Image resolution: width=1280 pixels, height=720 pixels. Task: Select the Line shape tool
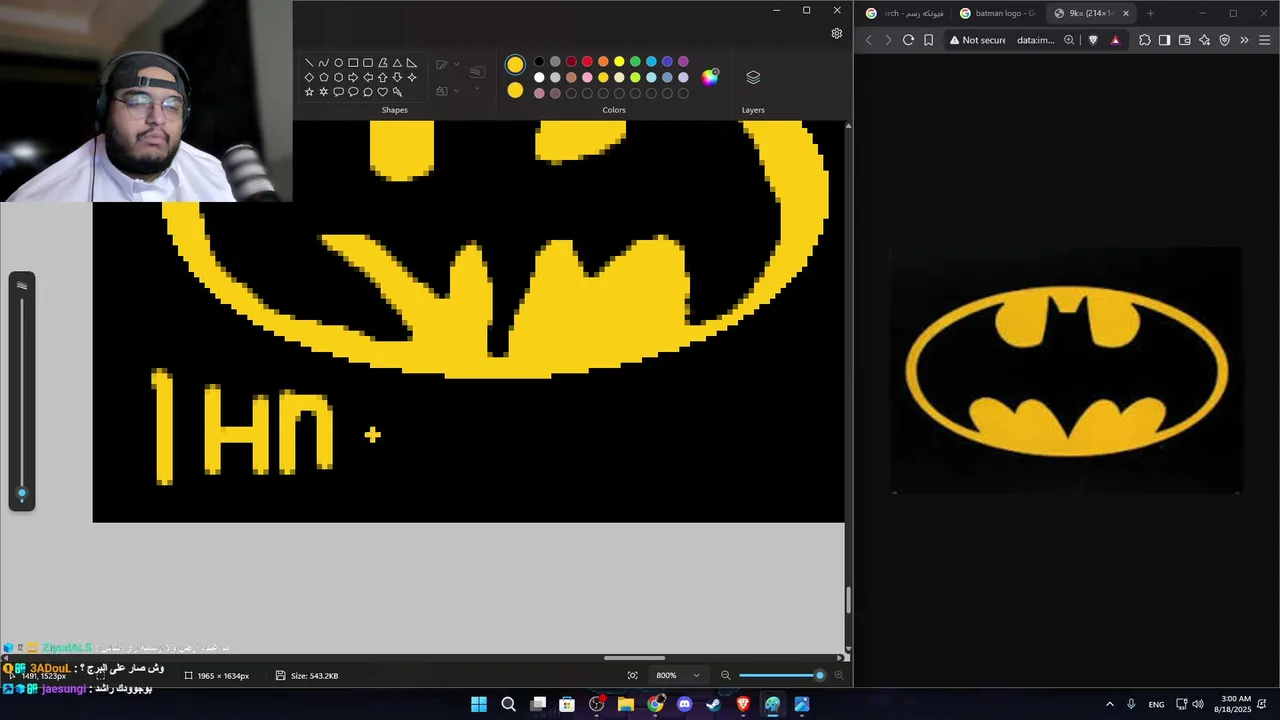[x=309, y=62]
